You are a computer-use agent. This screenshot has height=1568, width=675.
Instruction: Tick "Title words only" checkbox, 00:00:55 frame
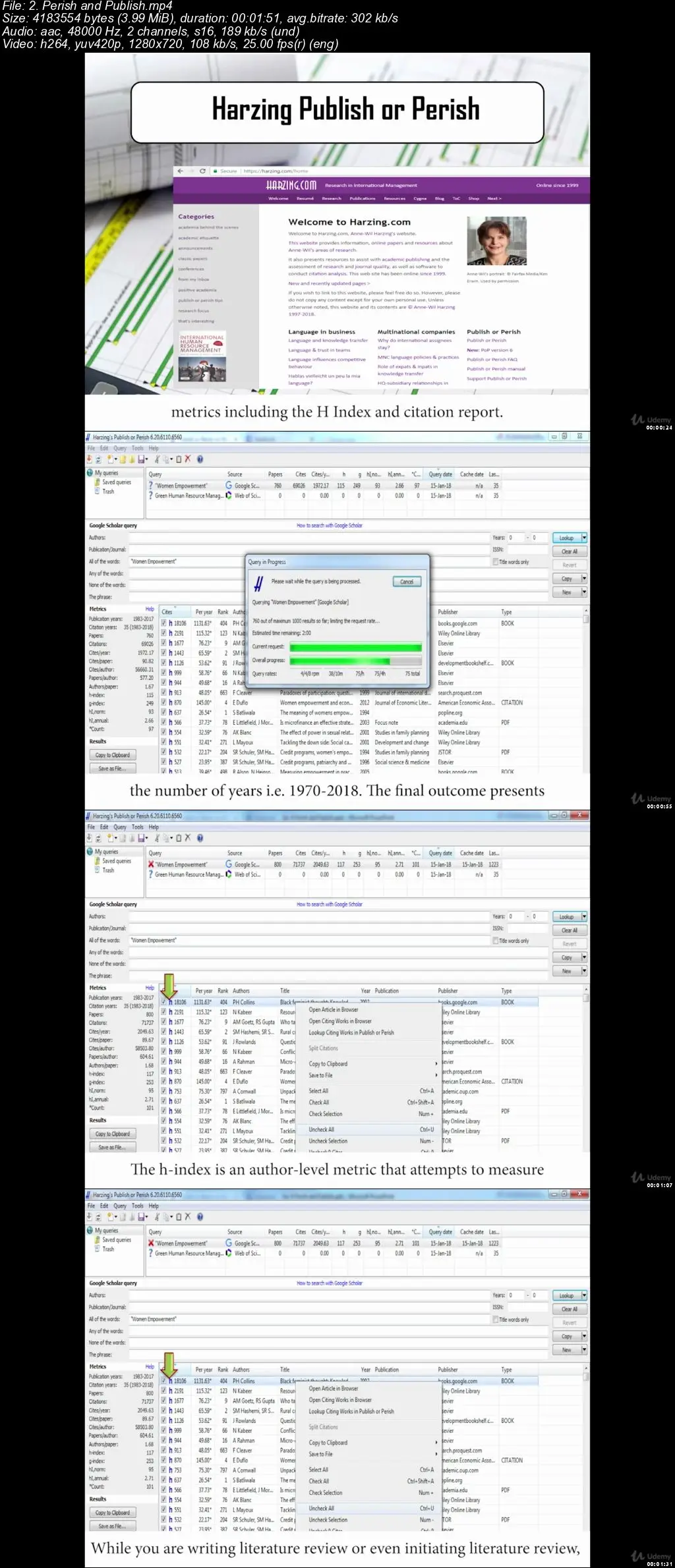tap(495, 562)
